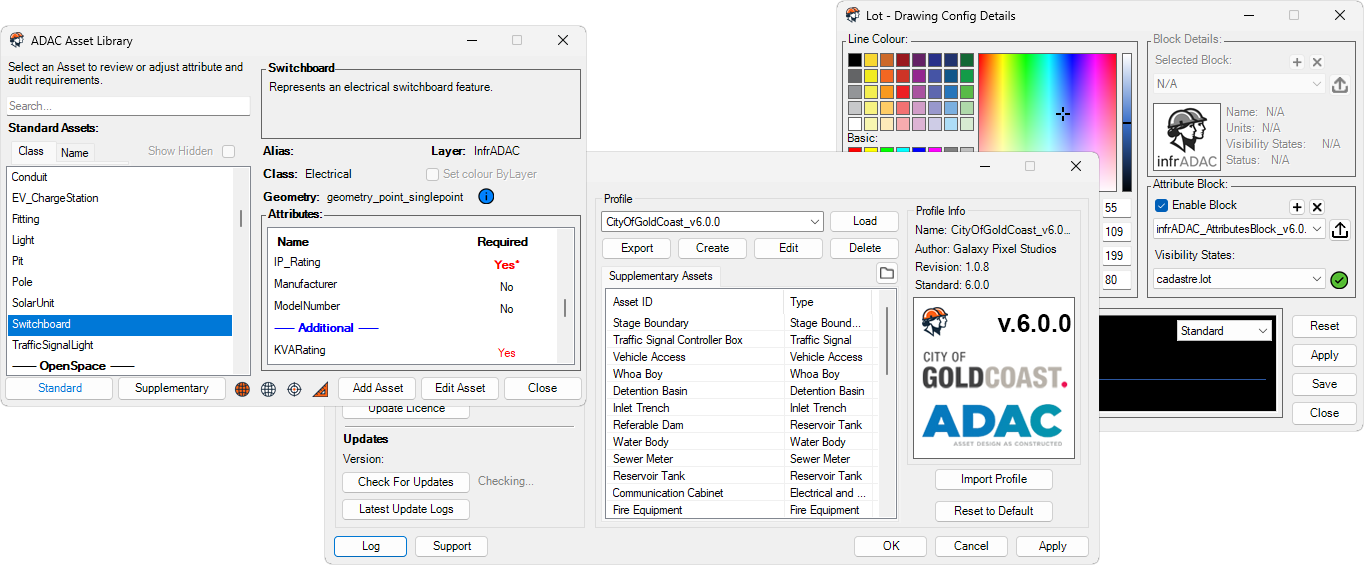Open the Support tab button
This screenshot has width=1364, height=565.
(452, 546)
